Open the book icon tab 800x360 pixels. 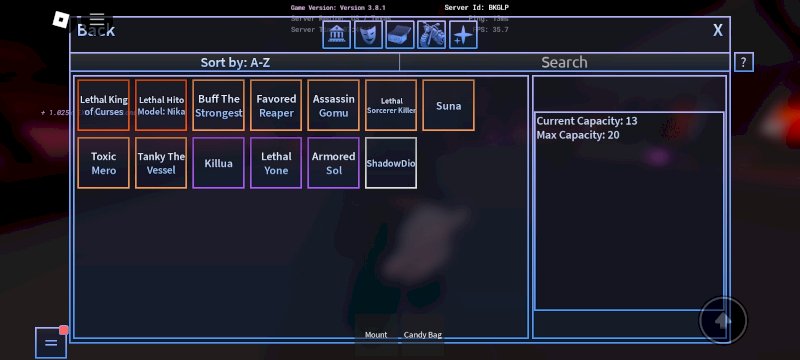tap(400, 35)
